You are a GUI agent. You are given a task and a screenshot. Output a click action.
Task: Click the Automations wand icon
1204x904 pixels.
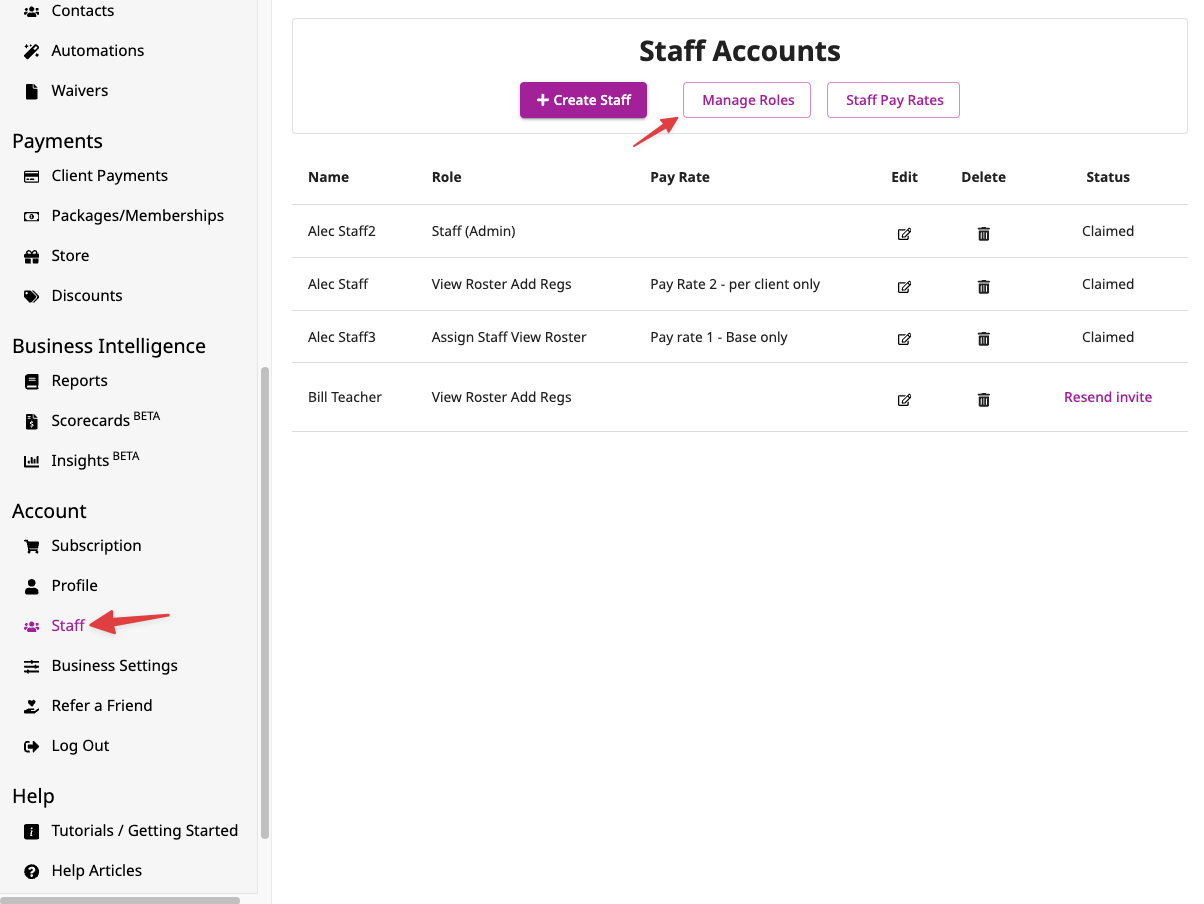pos(32,51)
